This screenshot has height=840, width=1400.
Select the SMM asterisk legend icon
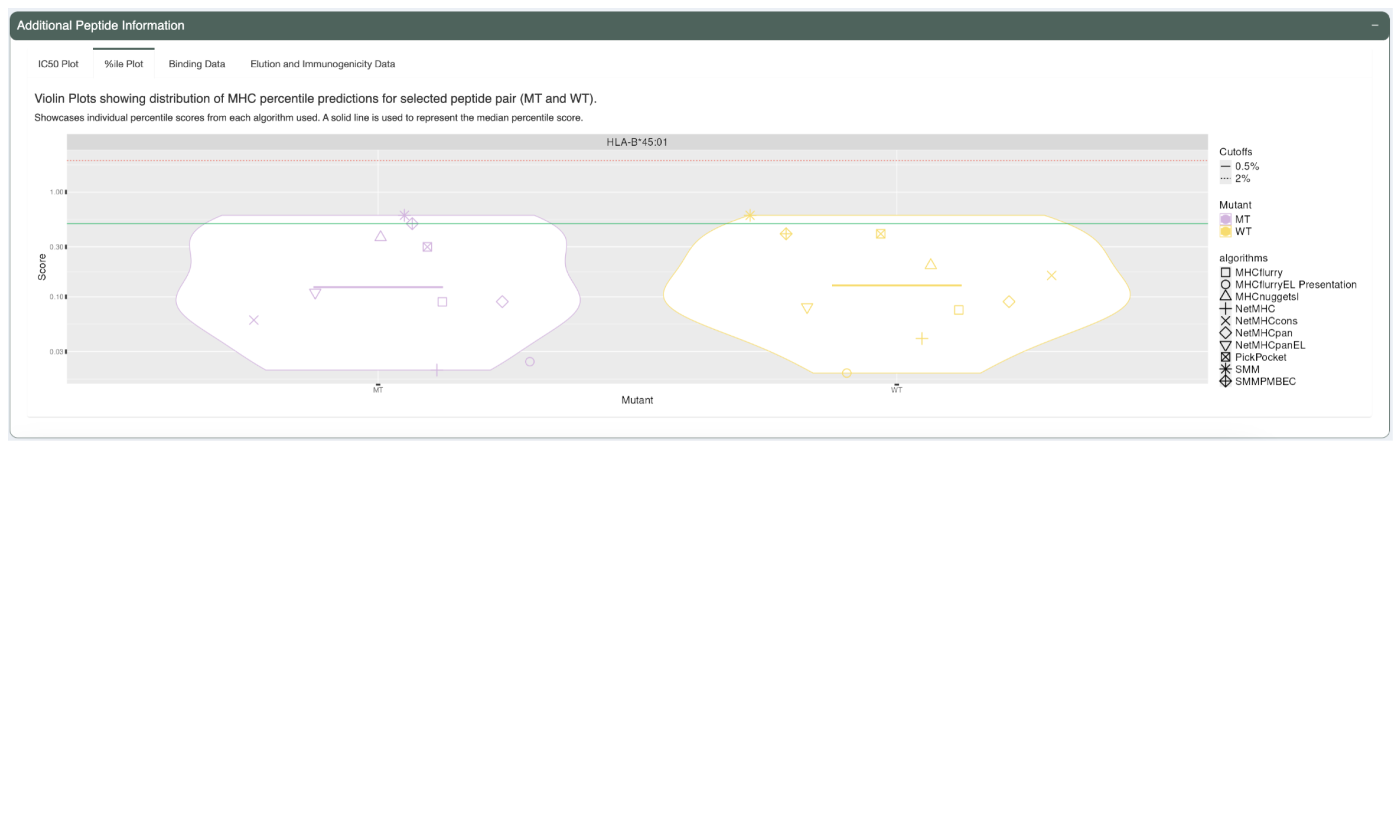click(1226, 369)
